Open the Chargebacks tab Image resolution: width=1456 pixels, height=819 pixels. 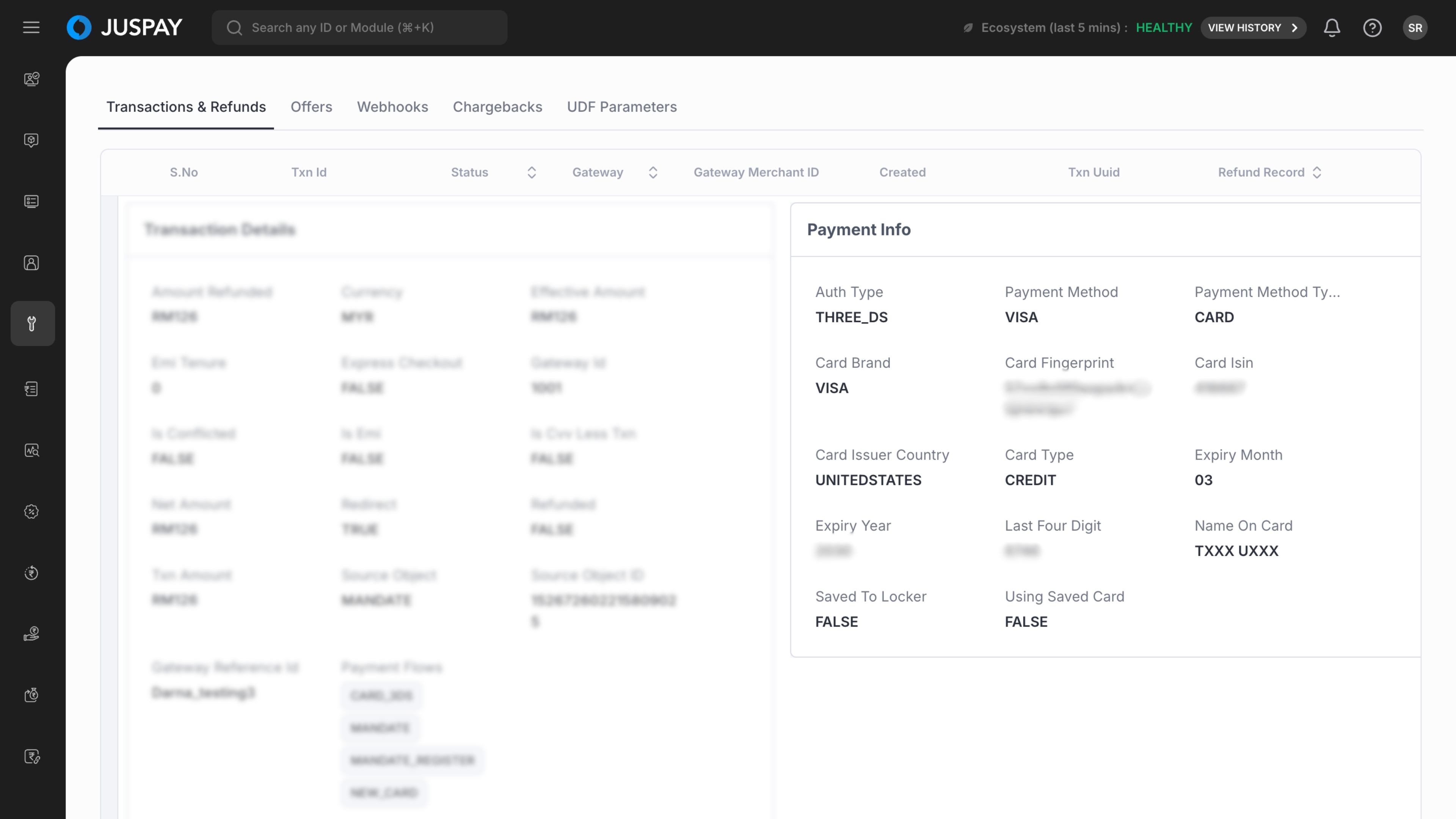click(497, 107)
